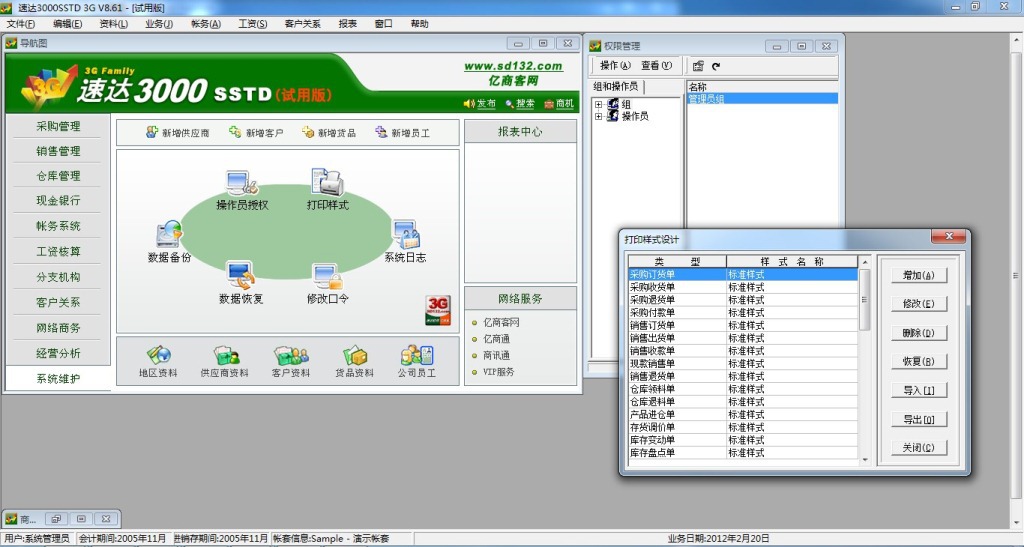The image size is (1024, 547).
Task: Click the 增加(A) button
Action: tap(918, 275)
